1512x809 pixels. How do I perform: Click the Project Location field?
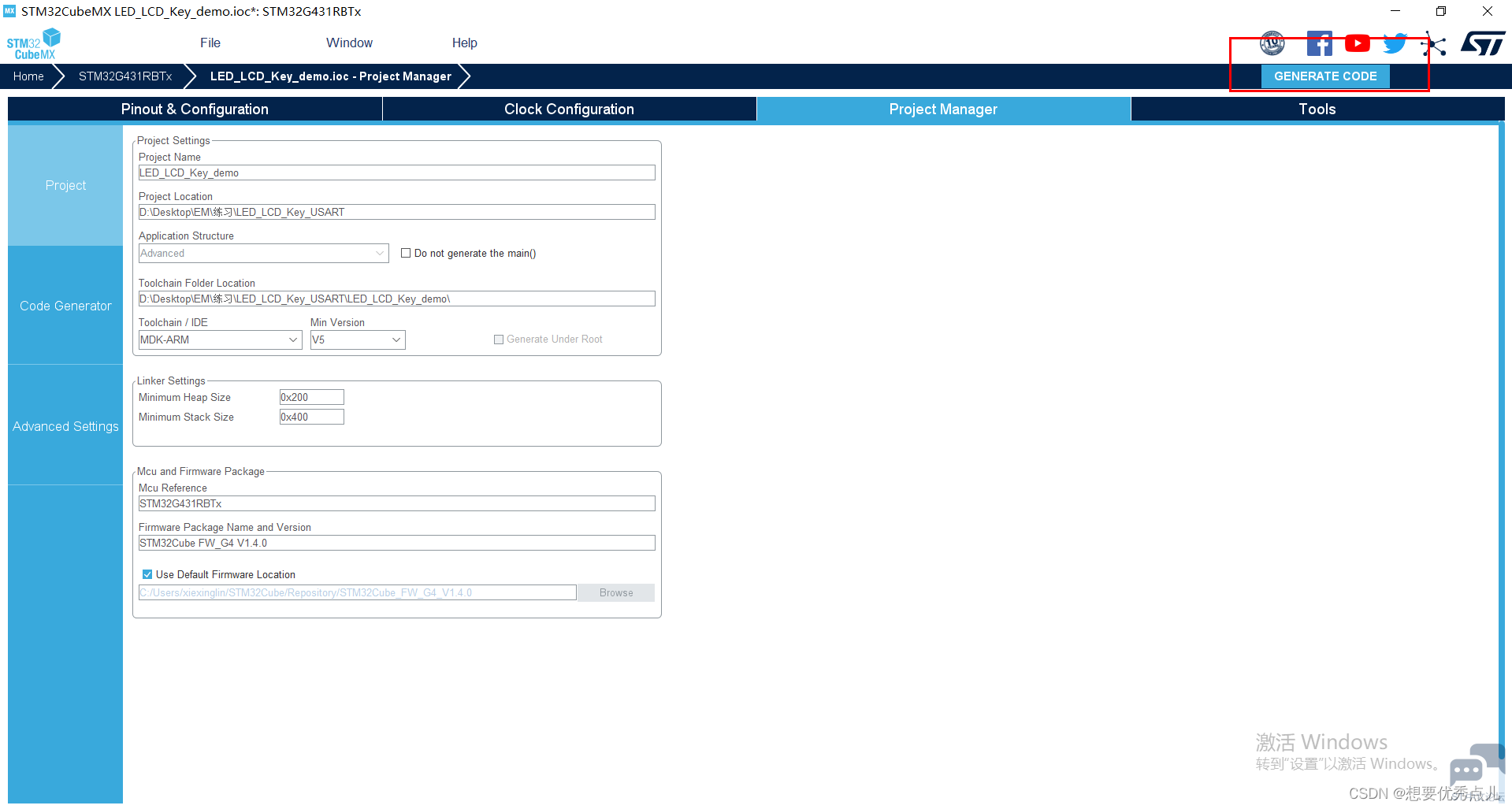coord(396,212)
